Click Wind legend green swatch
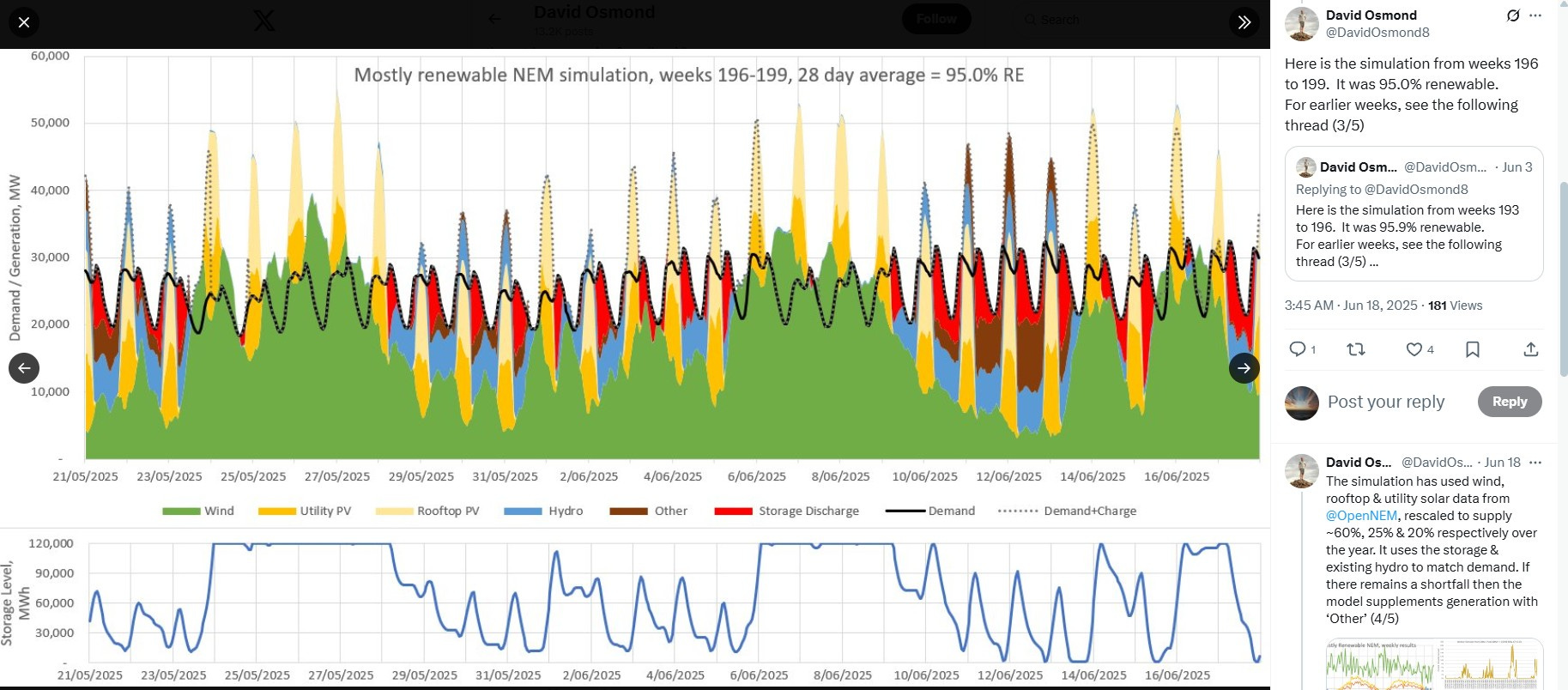The width and height of the screenshot is (1568, 690). 180,511
